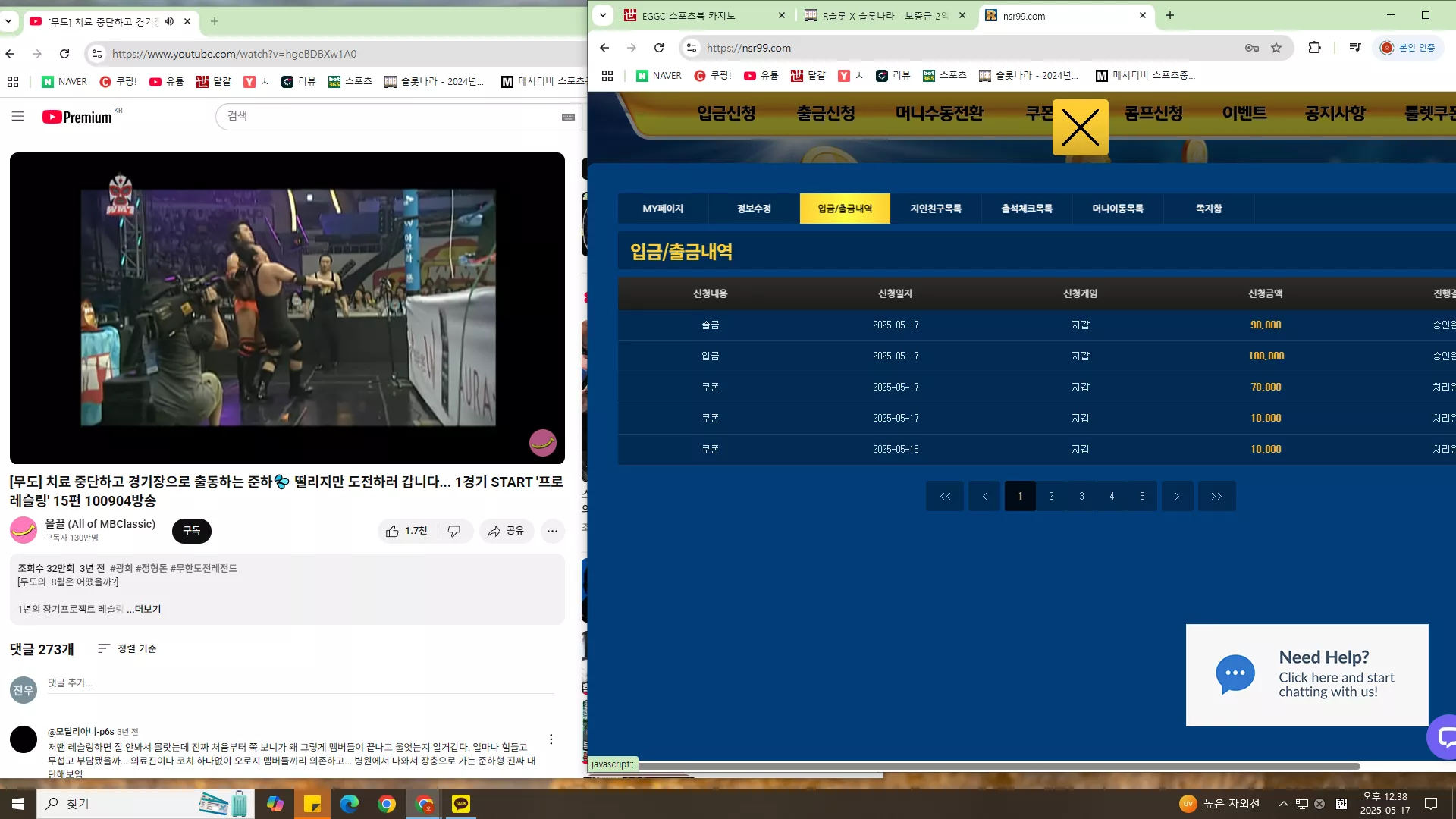Viewport: 1456px width, 819px height.
Task: Open the video more-actions ellipsis menu
Action: [x=552, y=531]
